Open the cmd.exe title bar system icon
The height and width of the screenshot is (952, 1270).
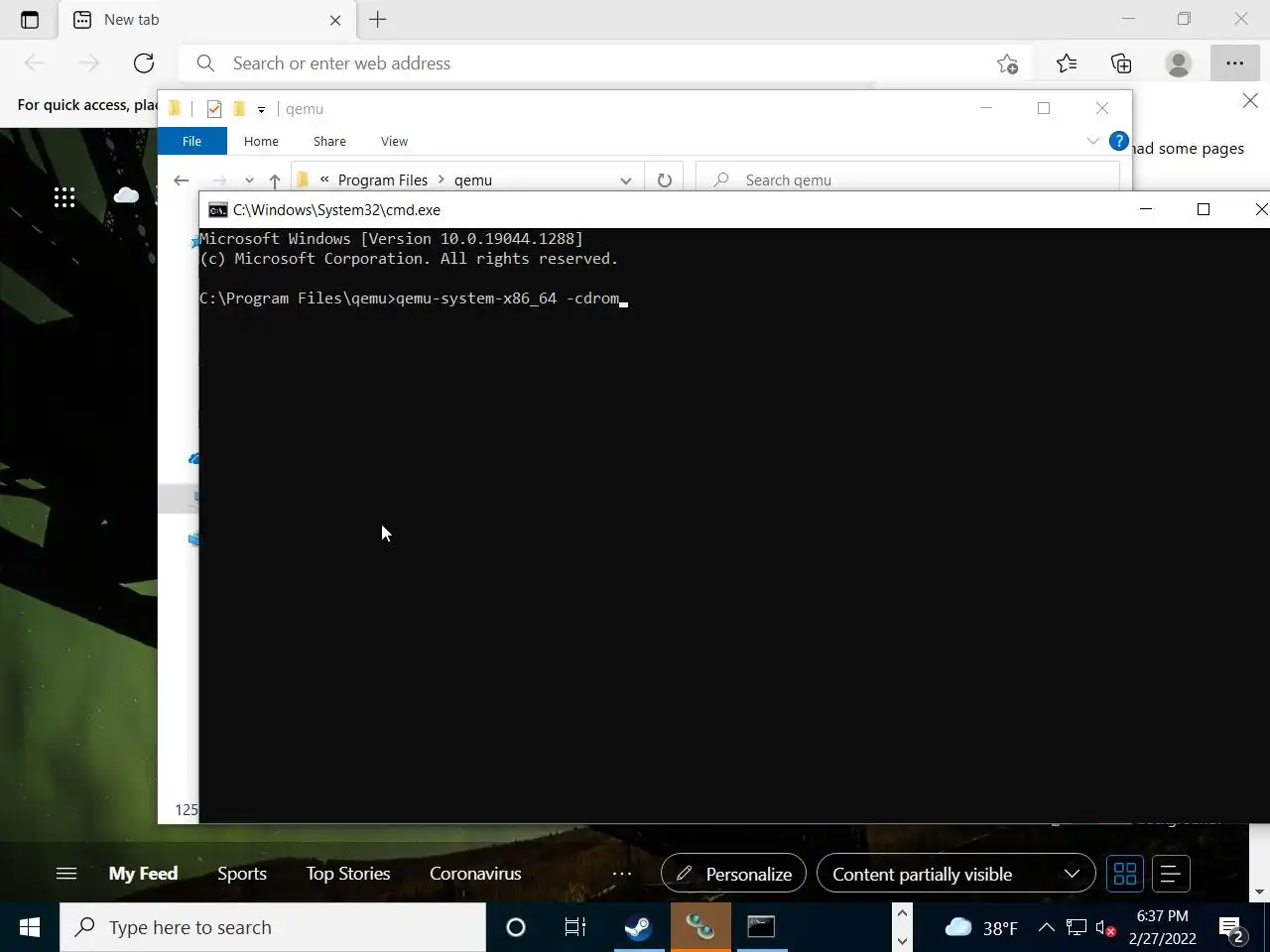pyautogui.click(x=217, y=210)
